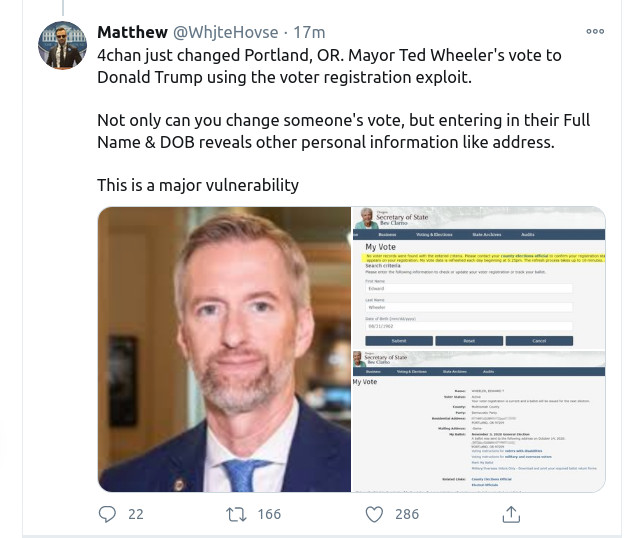Click Cancel in the voter search form

538,340
